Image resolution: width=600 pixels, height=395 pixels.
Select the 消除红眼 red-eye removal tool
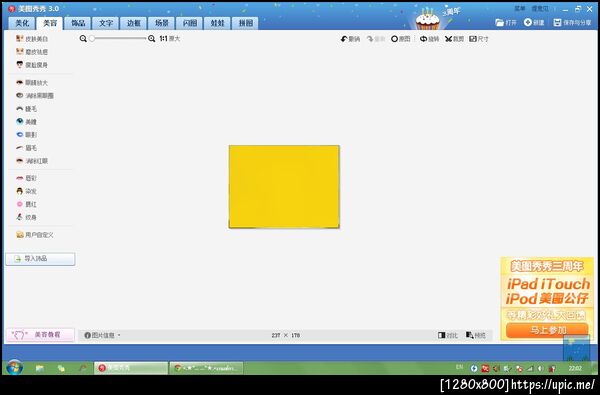(x=32, y=161)
